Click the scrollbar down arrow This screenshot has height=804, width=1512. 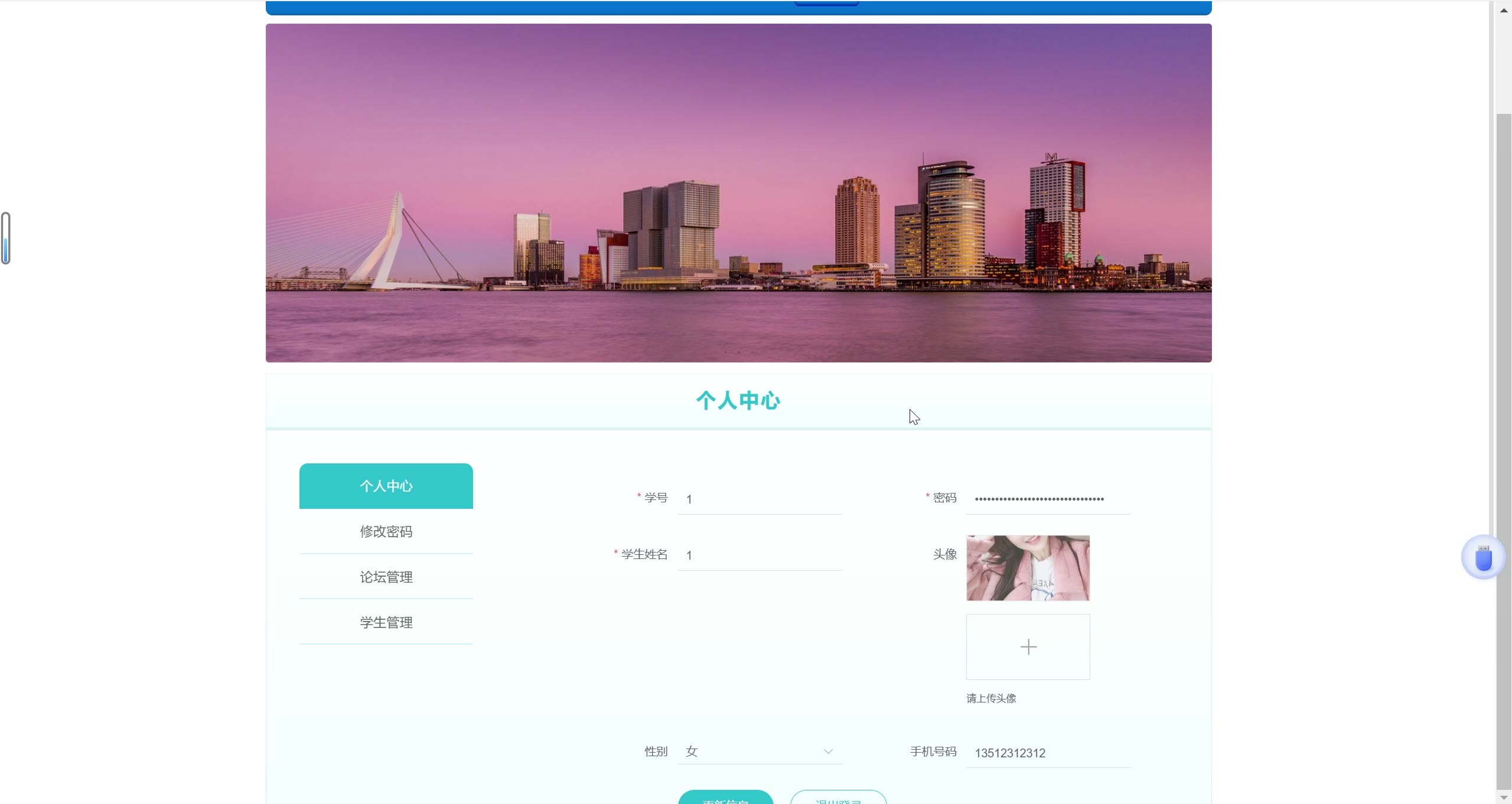tap(1504, 796)
